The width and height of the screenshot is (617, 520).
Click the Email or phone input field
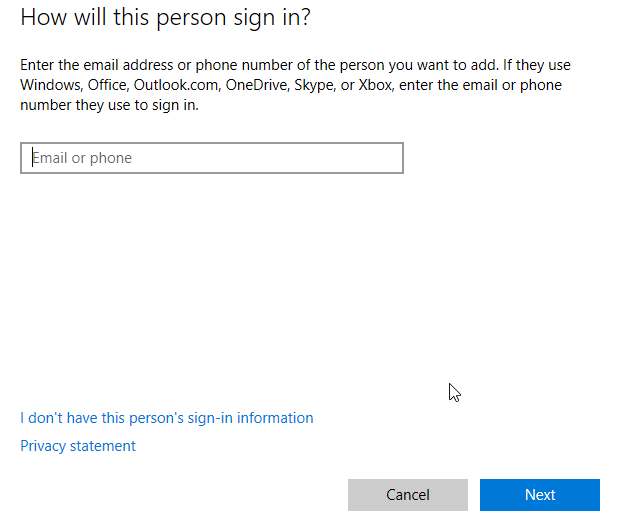(x=211, y=158)
